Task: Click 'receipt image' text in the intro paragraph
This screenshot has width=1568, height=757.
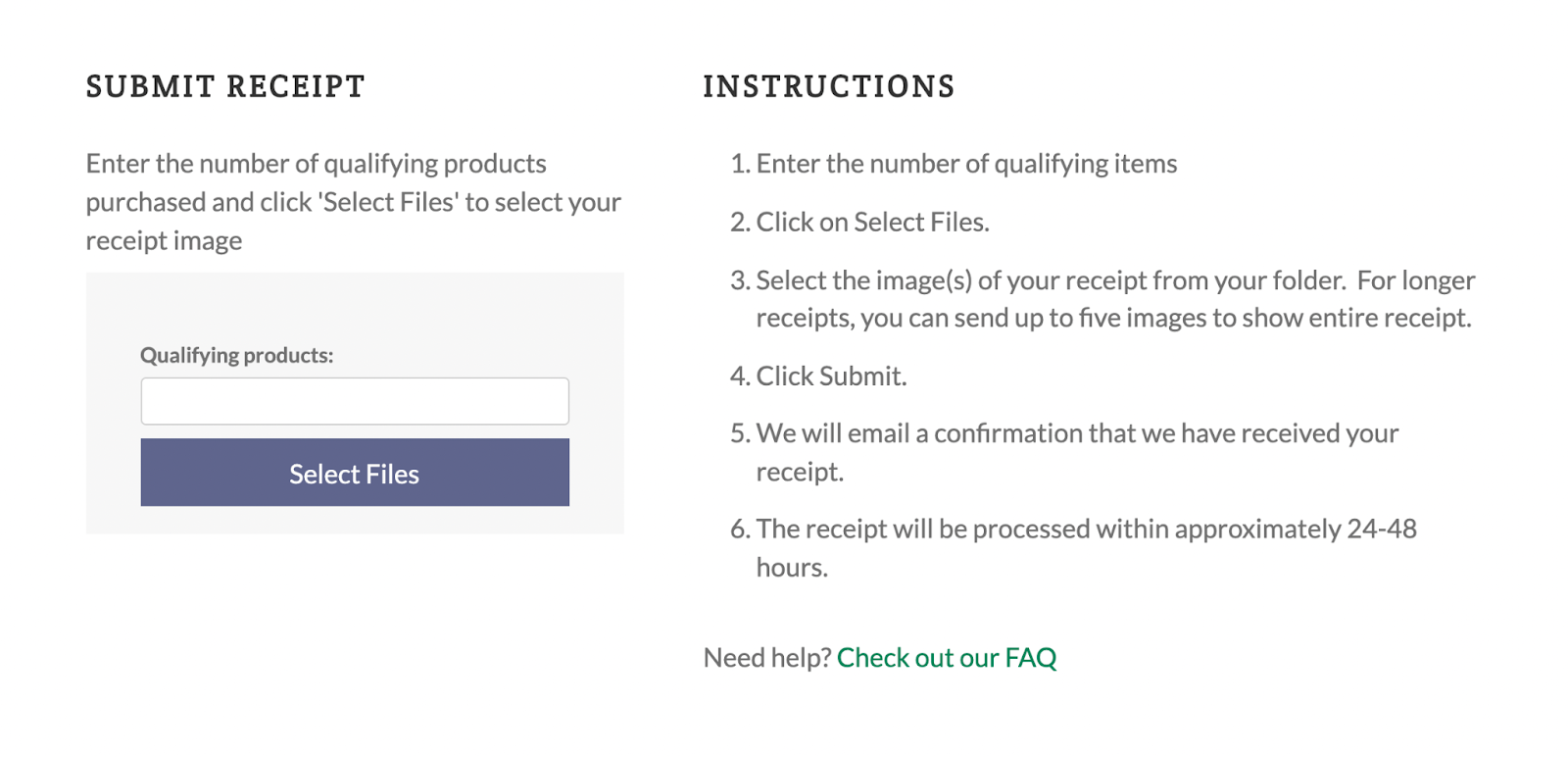Action: (164, 240)
